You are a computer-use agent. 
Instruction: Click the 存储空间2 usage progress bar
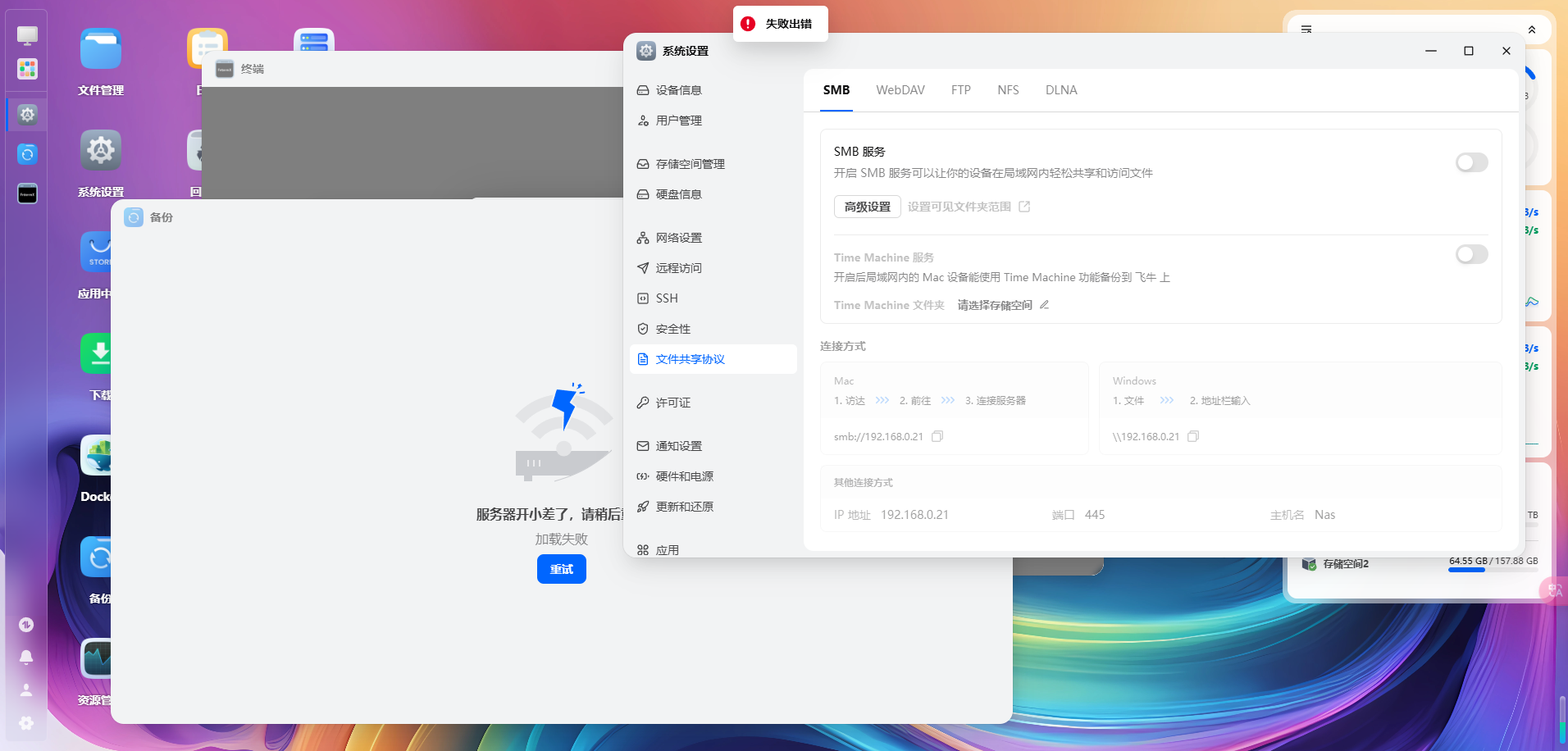(x=1493, y=570)
